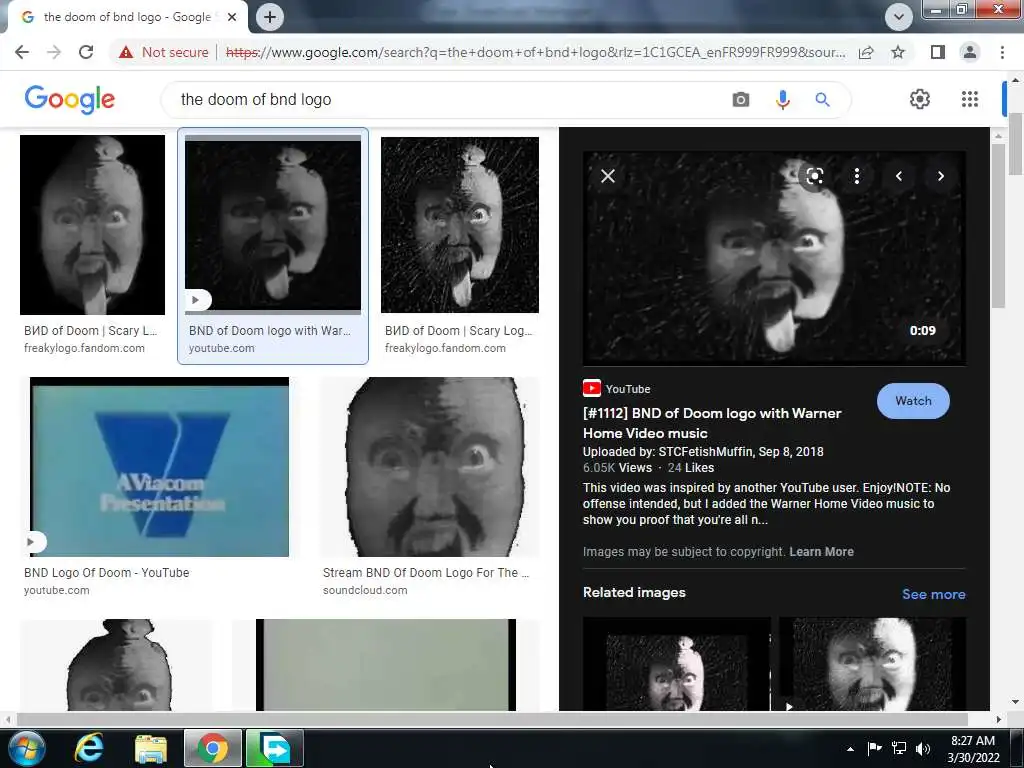Toggle the browser side panel
This screenshot has height=768, width=1024.
tap(938, 52)
